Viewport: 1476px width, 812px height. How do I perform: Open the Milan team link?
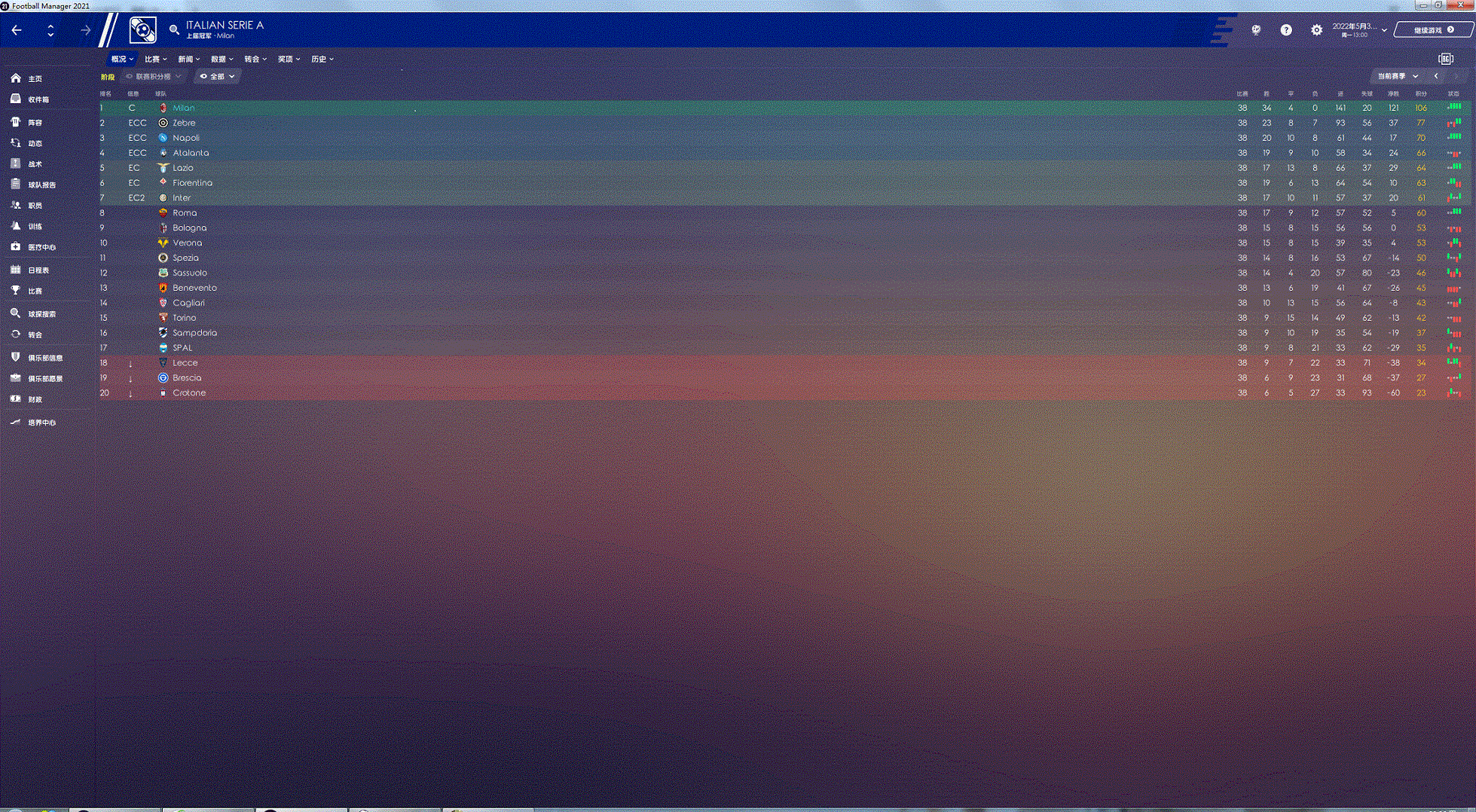[x=183, y=108]
